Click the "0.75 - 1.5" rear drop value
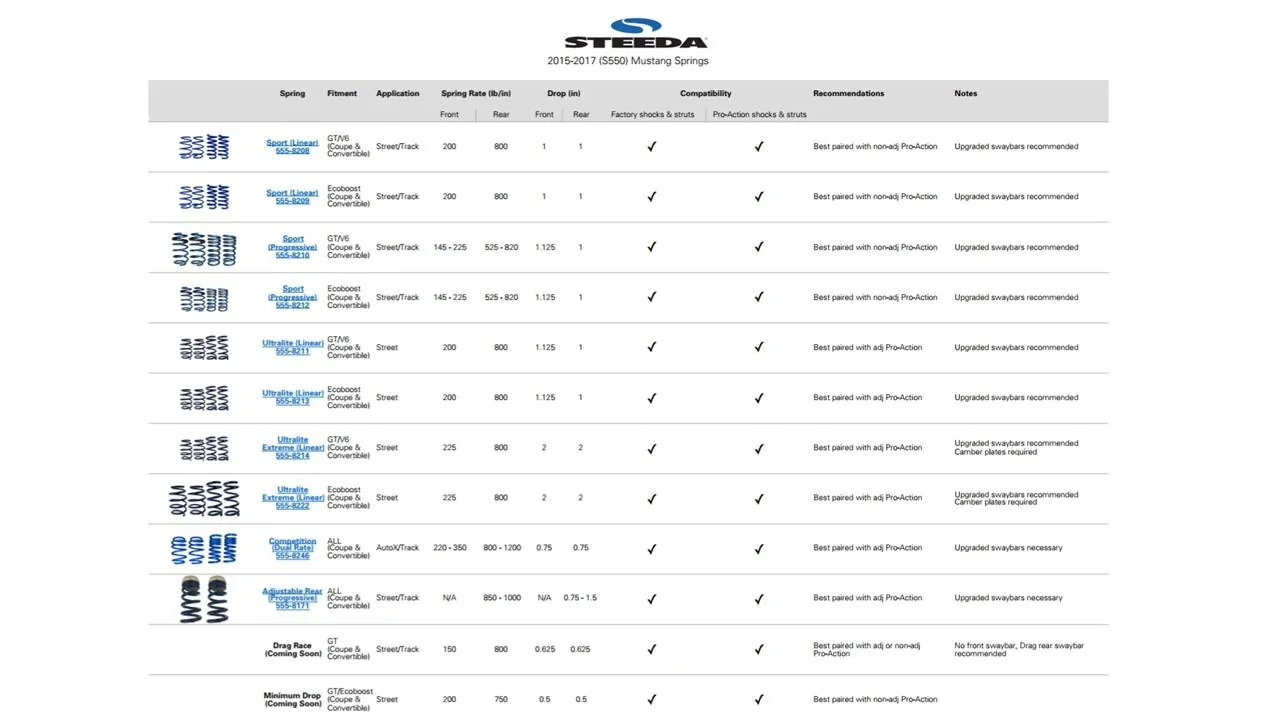1280x720 pixels. 580,598
